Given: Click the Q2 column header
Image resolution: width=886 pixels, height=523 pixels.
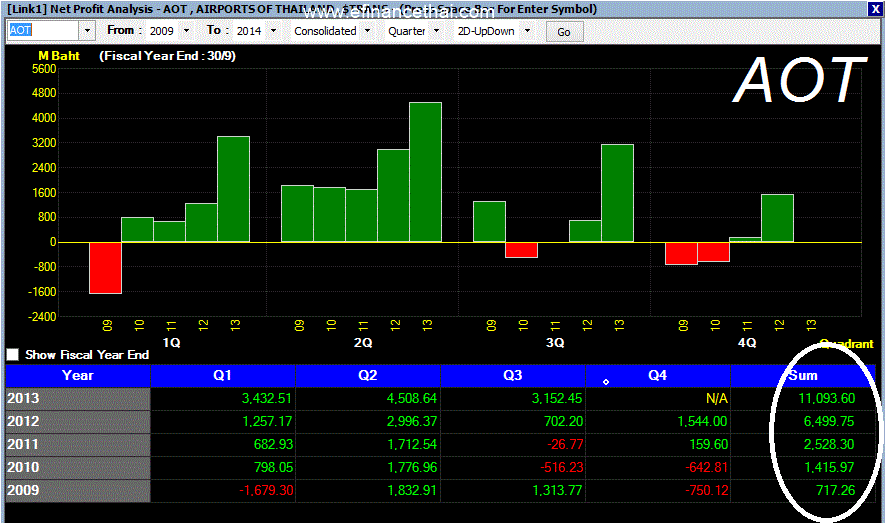Looking at the screenshot, I should 368,376.
